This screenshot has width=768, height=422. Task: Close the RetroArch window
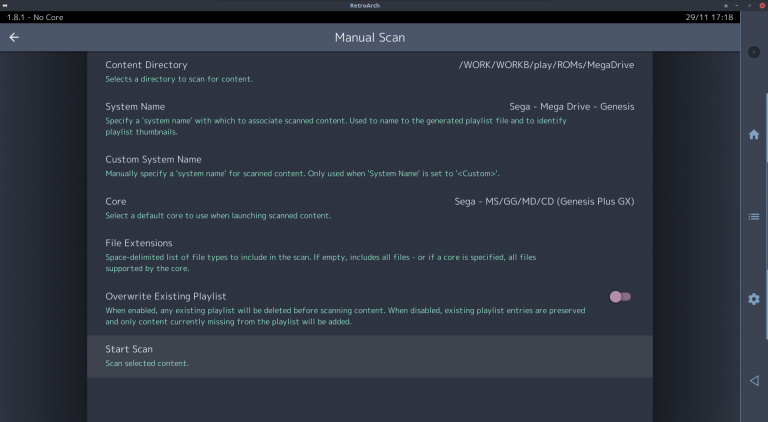pyautogui.click(x=760, y=6)
